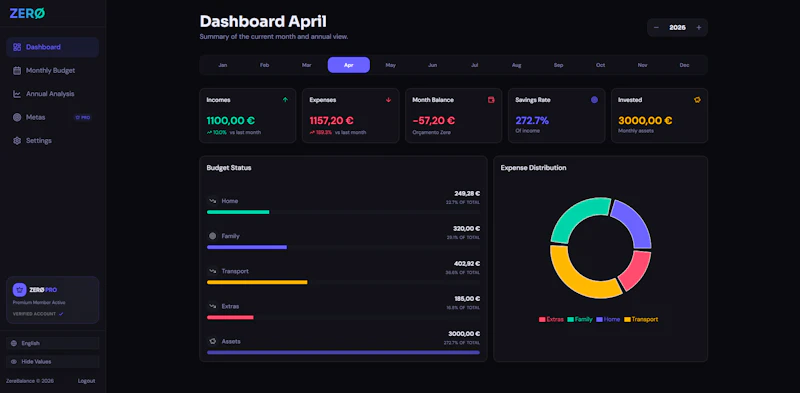Select the Nov month tab

point(643,65)
